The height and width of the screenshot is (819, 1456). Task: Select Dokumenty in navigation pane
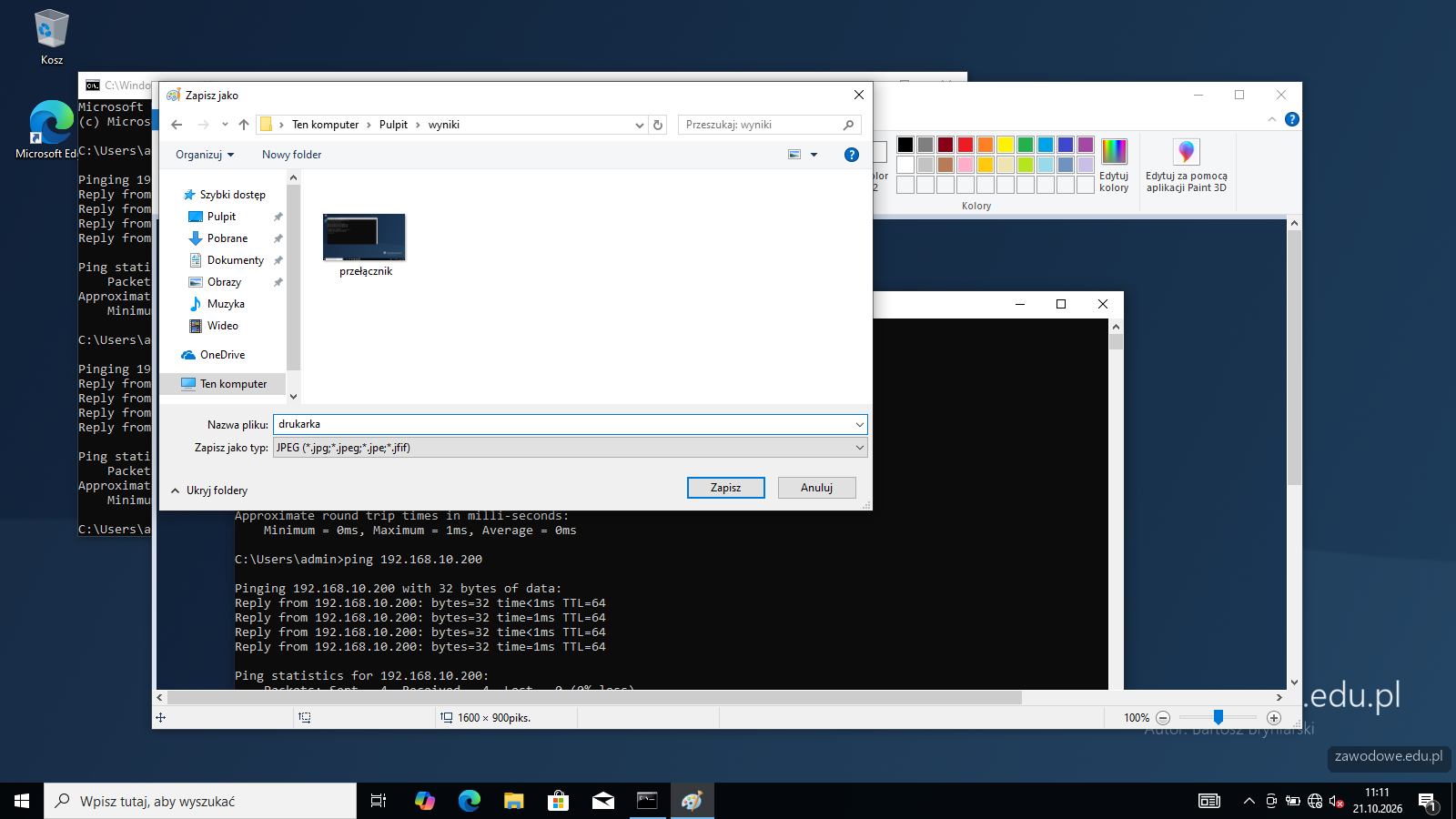235,260
